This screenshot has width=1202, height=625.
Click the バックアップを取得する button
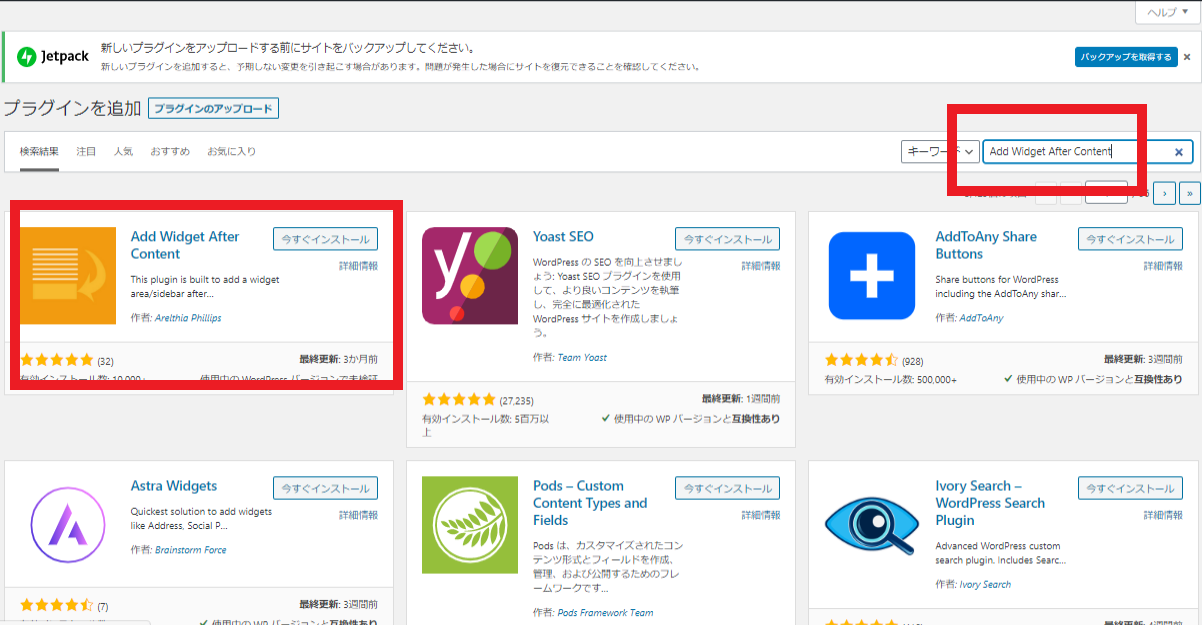(1126, 57)
